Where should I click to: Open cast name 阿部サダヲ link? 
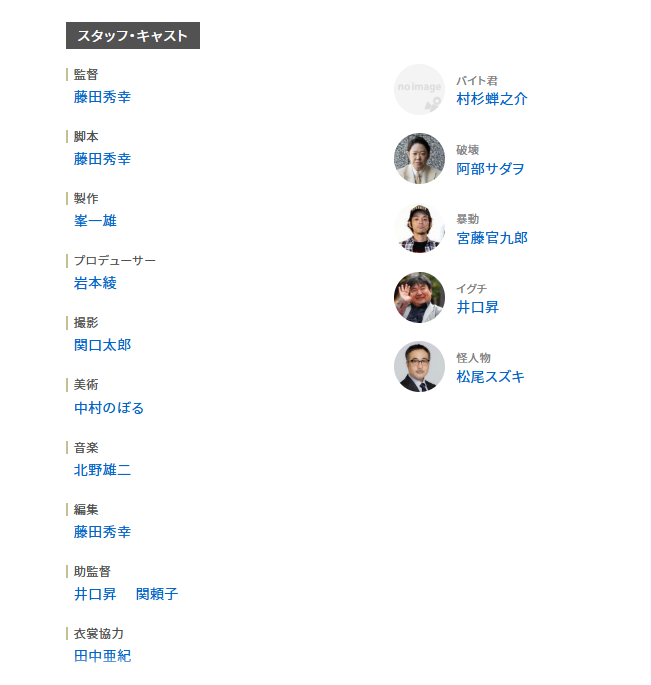490,169
